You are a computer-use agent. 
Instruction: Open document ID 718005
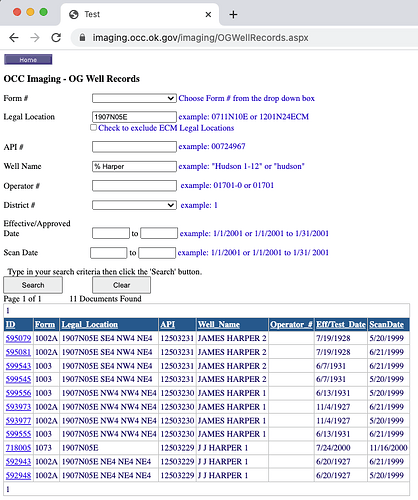18,448
